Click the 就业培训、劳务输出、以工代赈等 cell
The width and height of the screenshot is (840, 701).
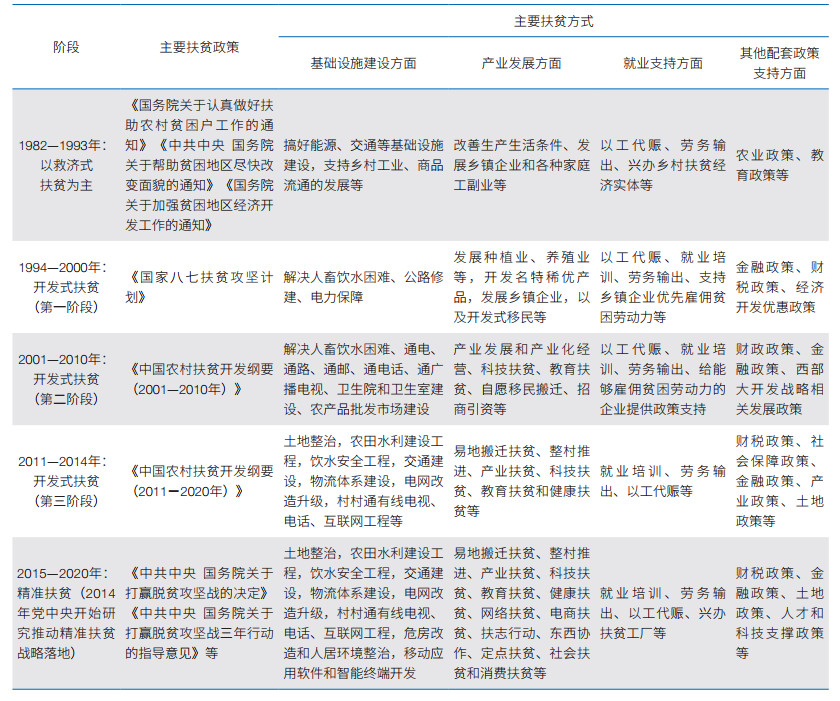tap(663, 481)
